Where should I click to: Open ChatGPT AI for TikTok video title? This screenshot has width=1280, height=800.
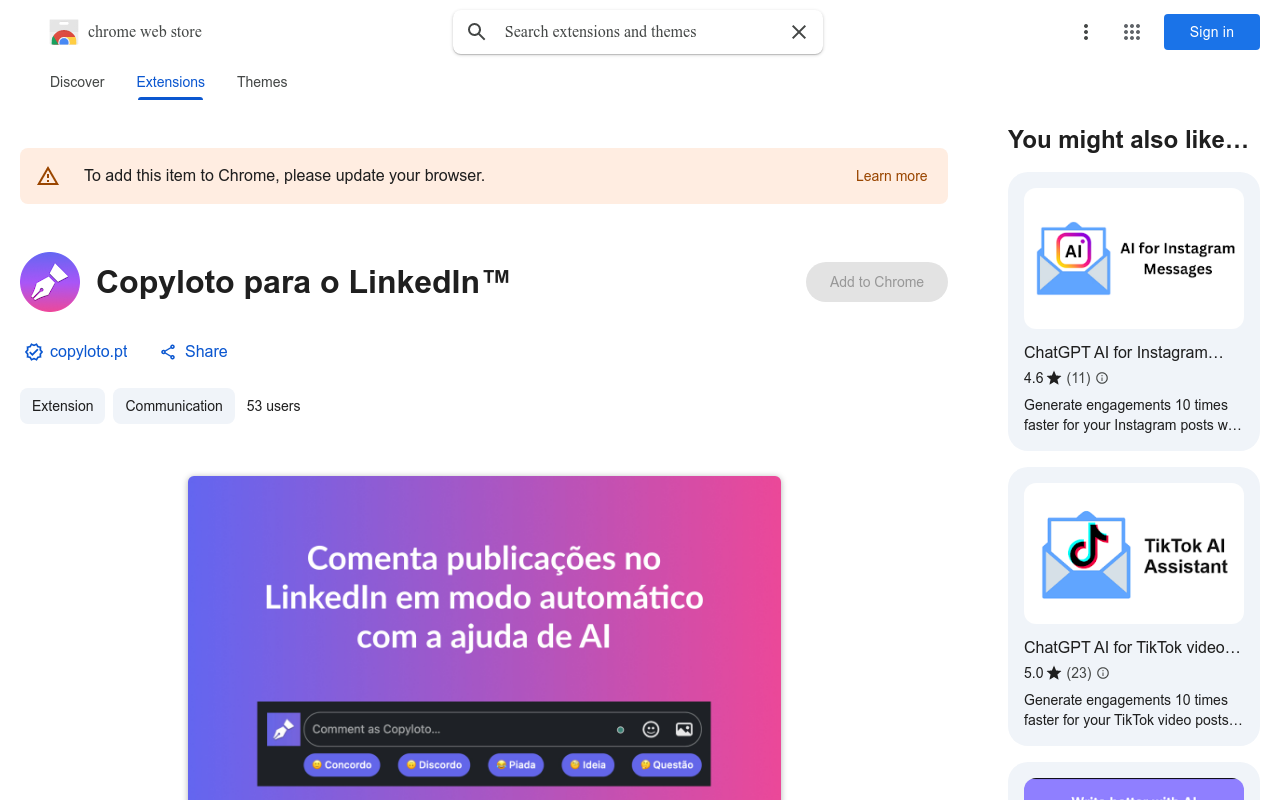click(x=1132, y=647)
